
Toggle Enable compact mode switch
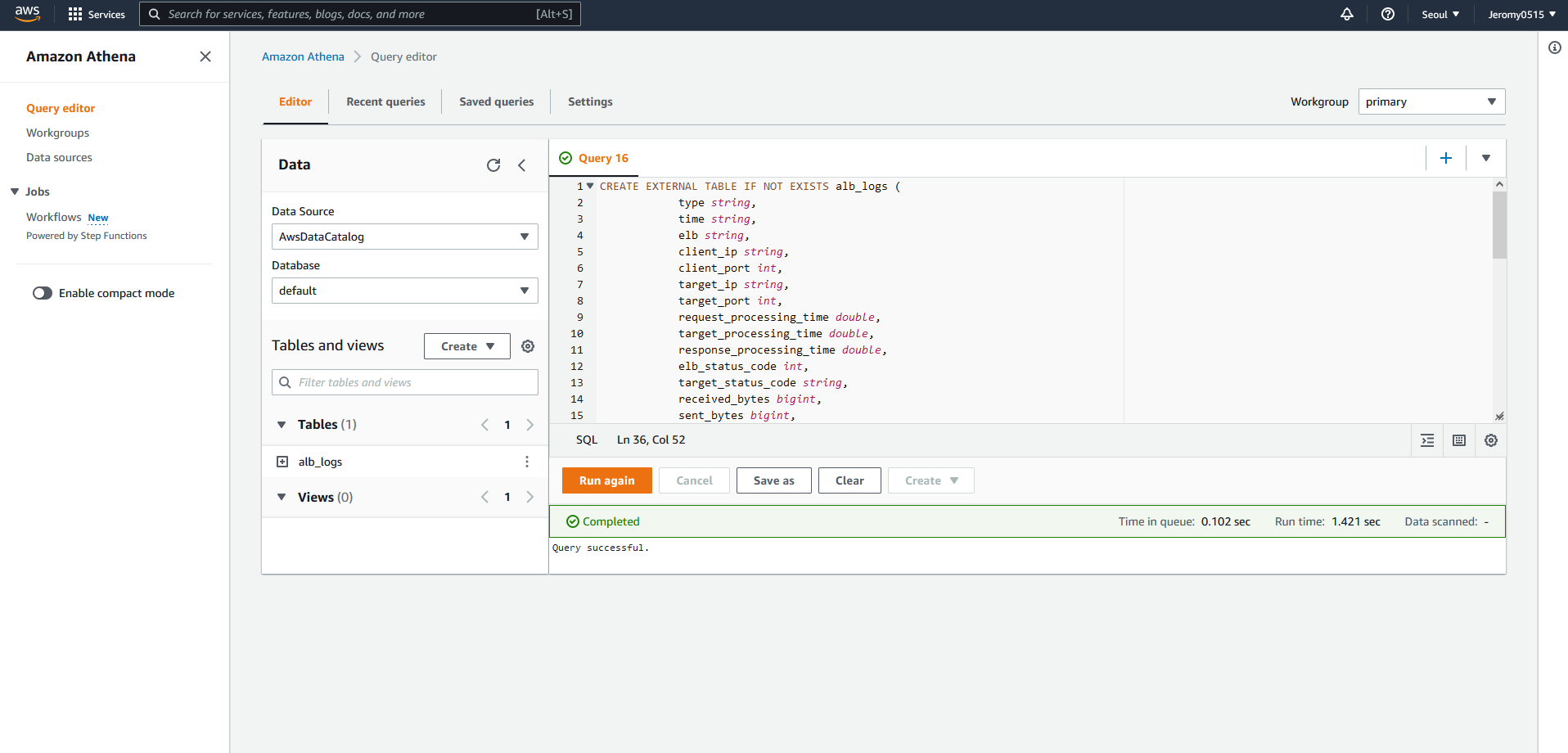(43, 293)
